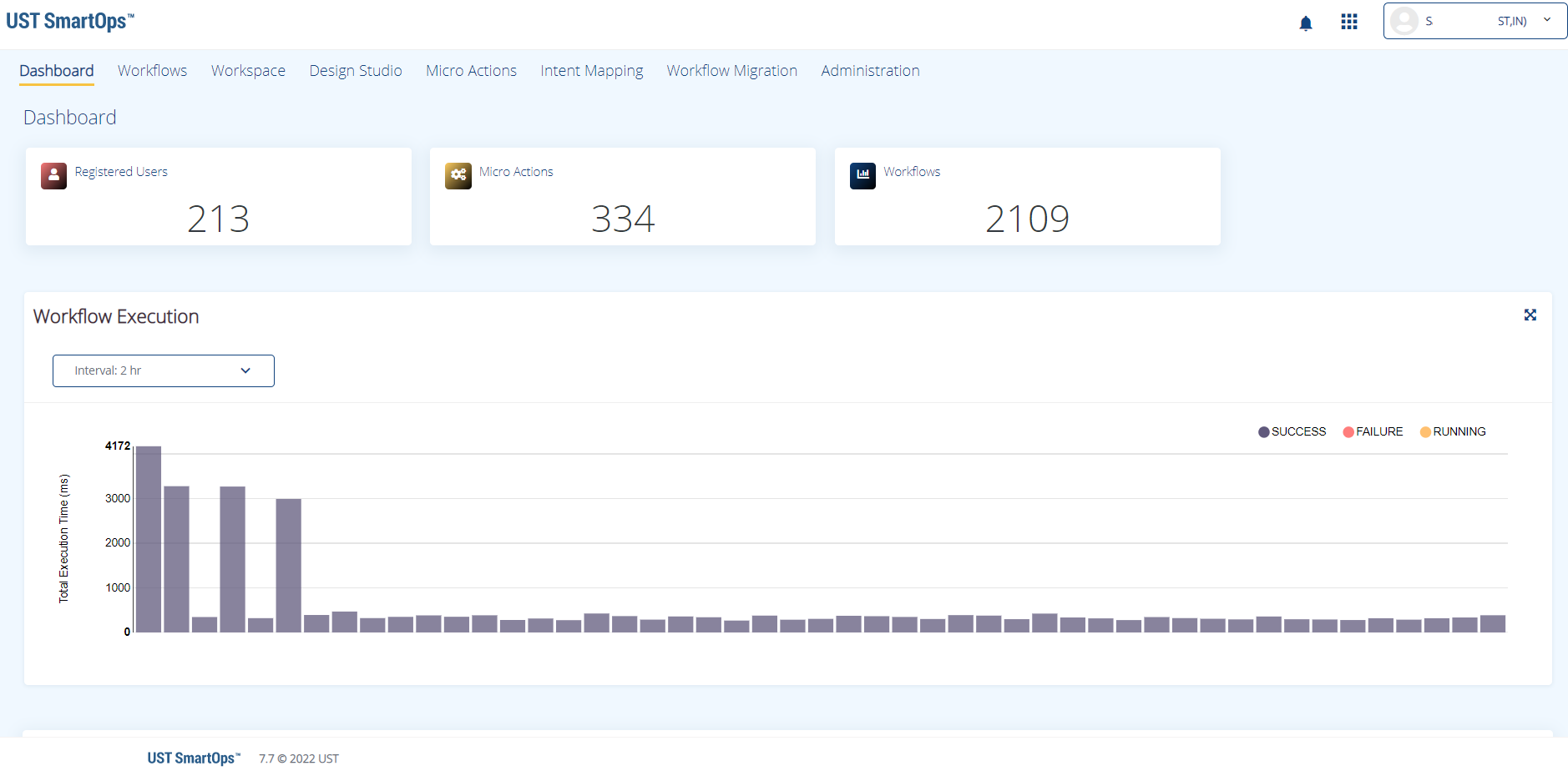Click the Dashboard page heading
1568x771 pixels.
pos(70,118)
